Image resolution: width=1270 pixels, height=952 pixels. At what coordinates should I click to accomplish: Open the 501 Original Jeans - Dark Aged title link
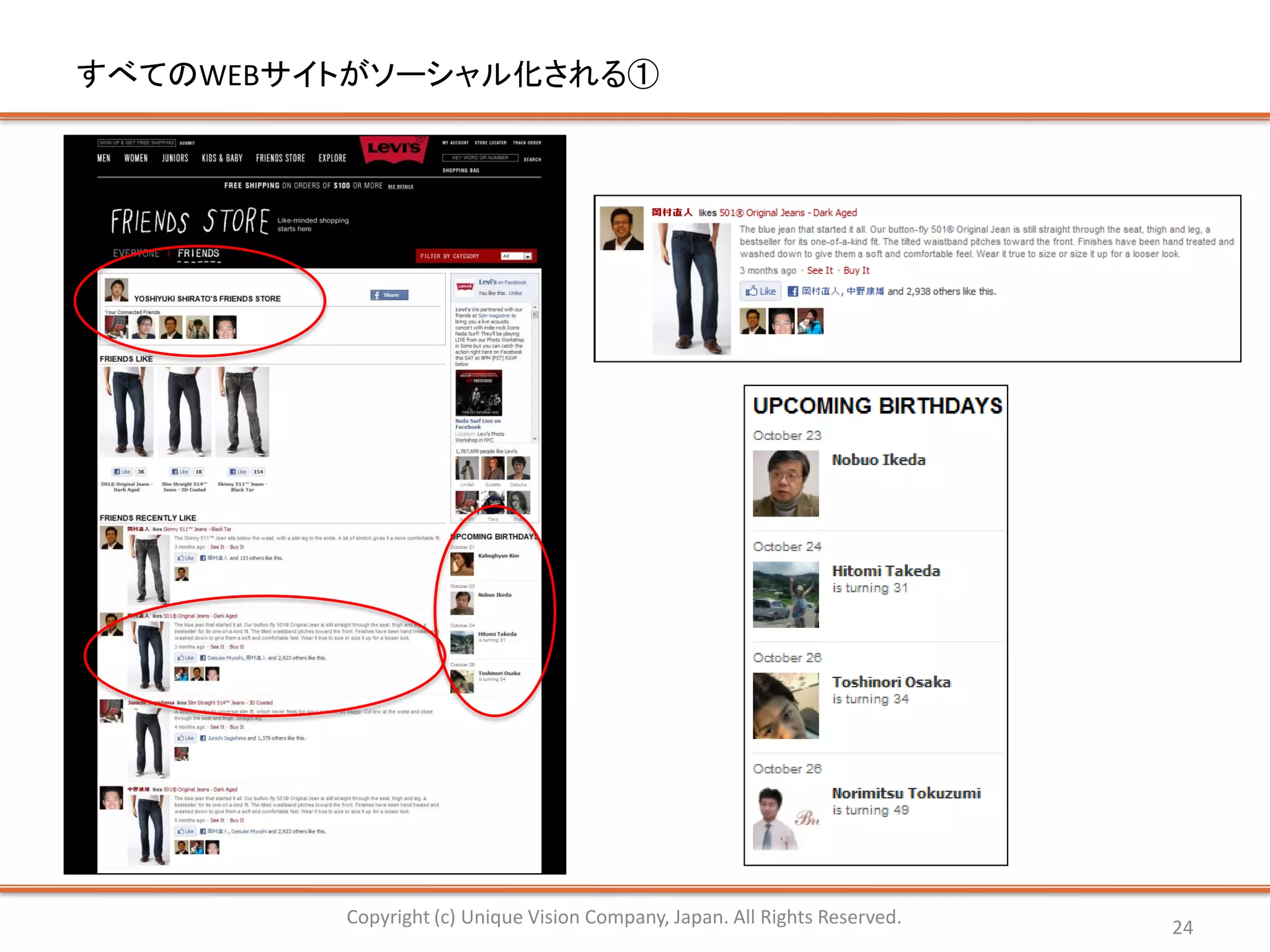[x=788, y=213]
